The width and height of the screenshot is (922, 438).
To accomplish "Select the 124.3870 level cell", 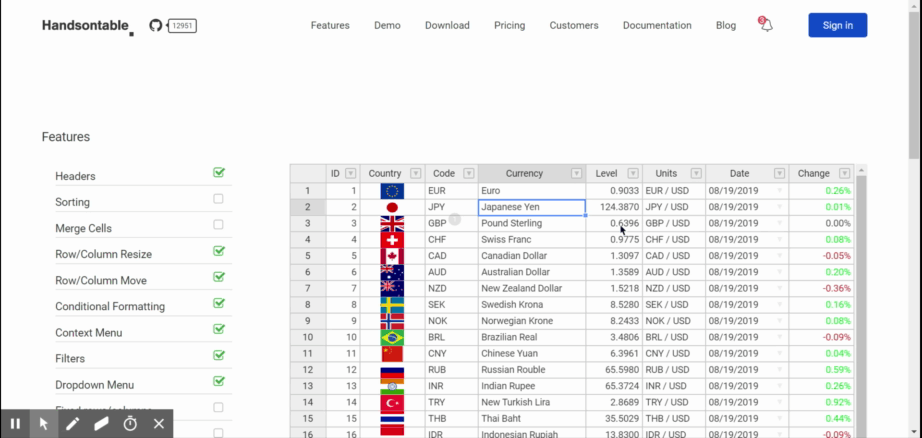I will (614, 207).
